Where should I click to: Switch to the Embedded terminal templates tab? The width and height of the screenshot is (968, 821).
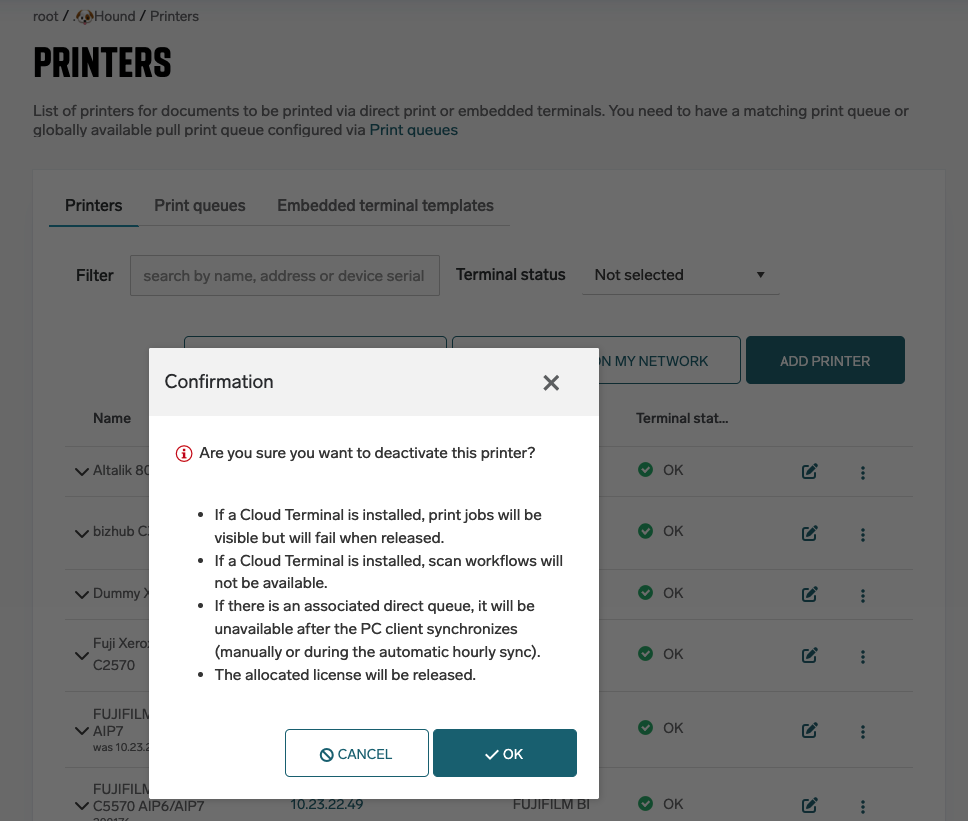[385, 205]
